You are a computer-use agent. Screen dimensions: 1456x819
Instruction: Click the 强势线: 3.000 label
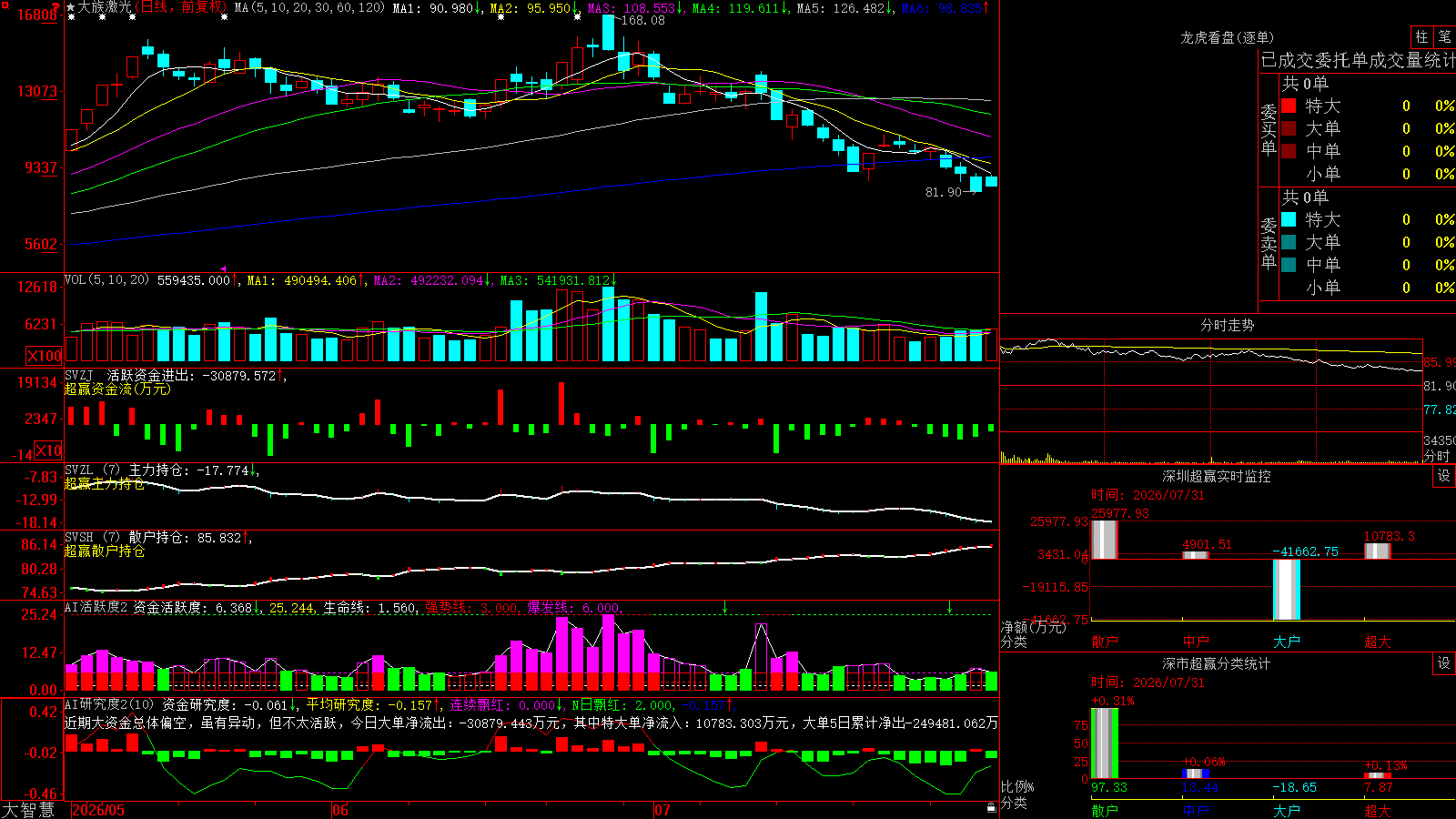(473, 607)
